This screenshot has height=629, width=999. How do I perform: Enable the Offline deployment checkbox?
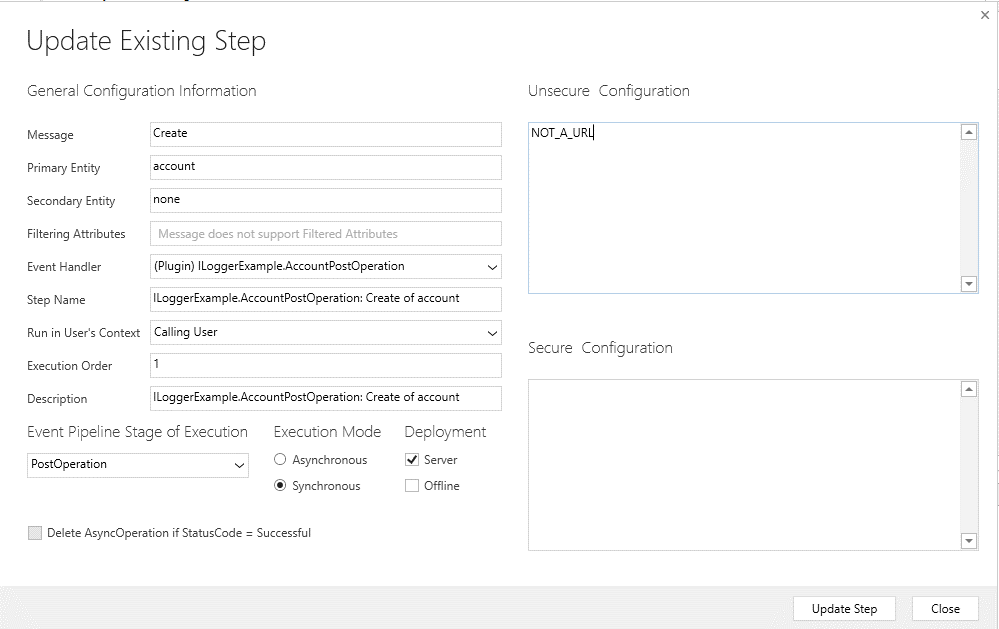point(413,485)
